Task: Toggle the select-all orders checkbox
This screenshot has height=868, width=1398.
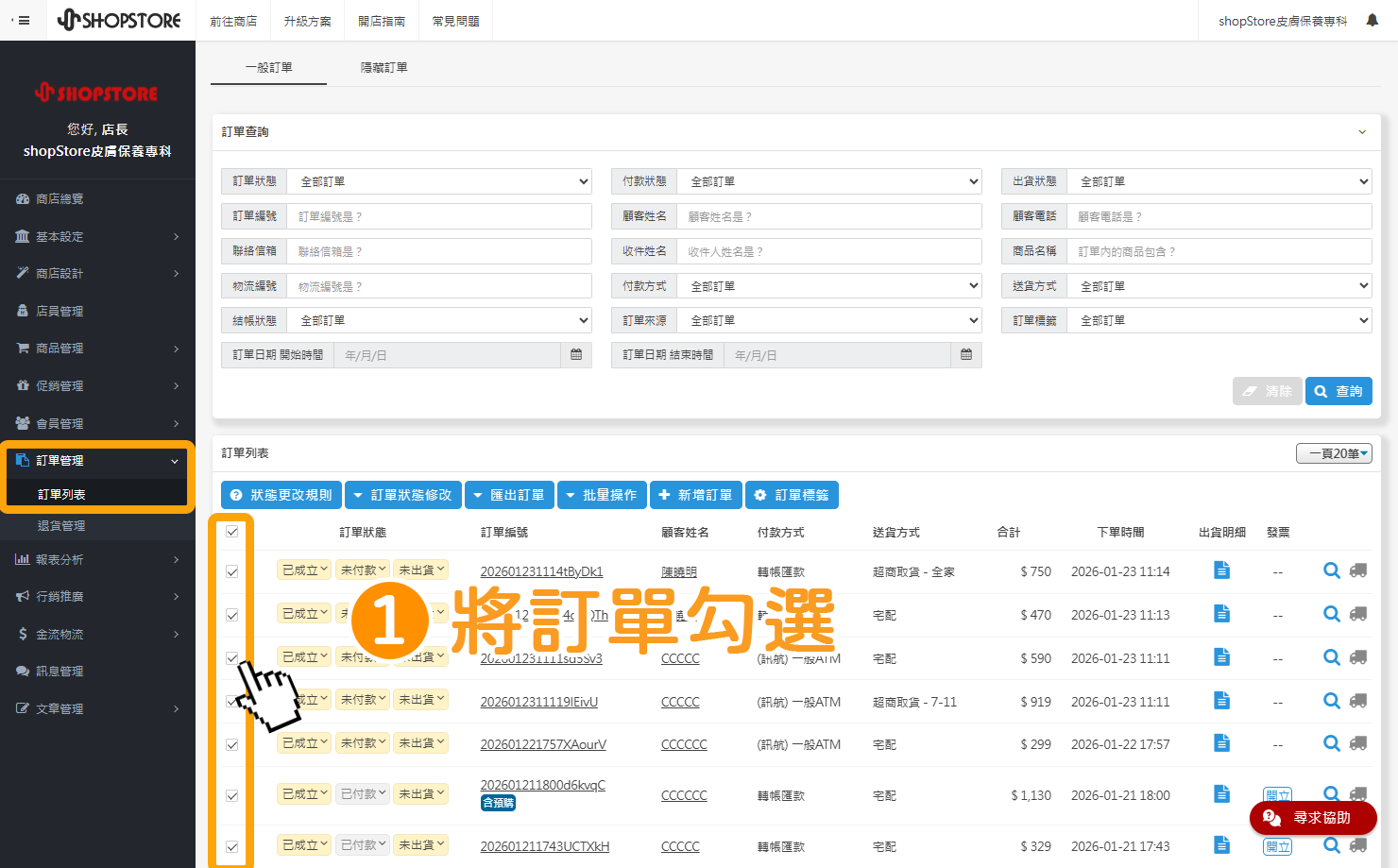Action: pos(231,532)
